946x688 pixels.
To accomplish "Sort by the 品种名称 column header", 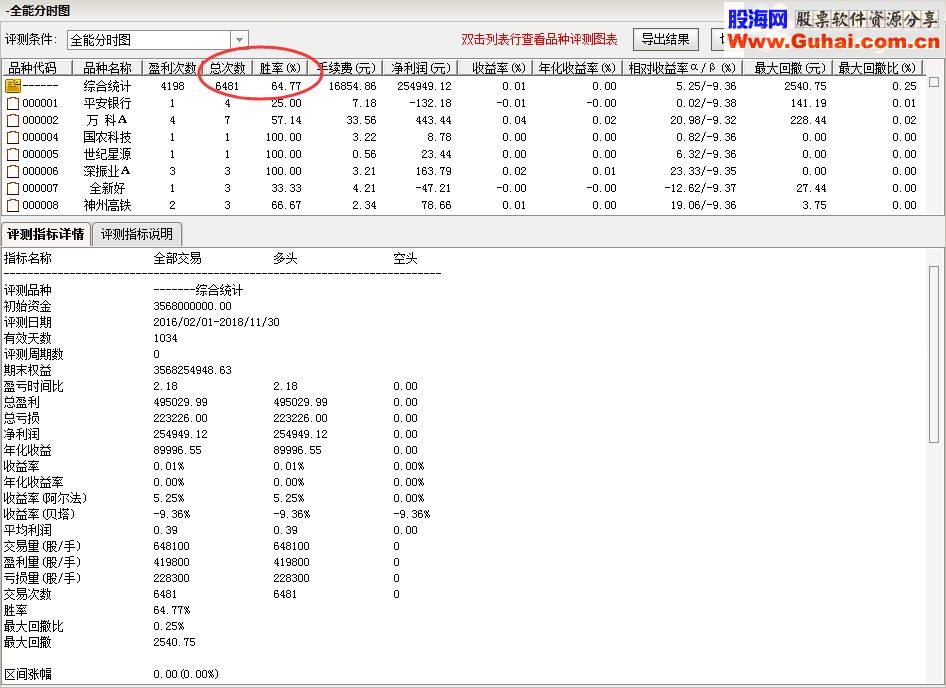I will [x=107, y=68].
